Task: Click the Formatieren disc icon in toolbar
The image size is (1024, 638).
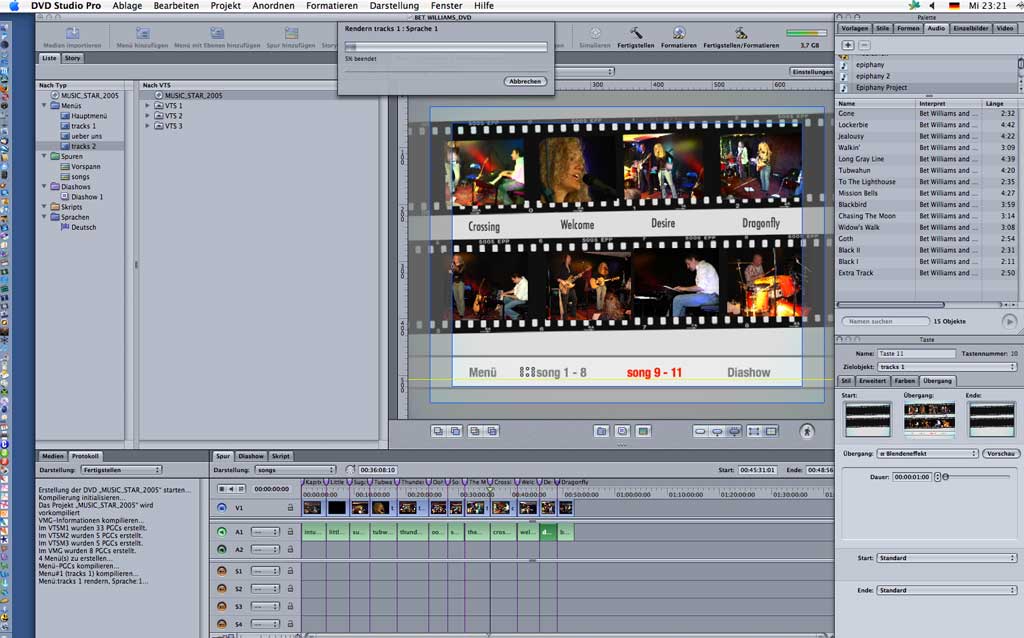Action: pyautogui.click(x=679, y=34)
